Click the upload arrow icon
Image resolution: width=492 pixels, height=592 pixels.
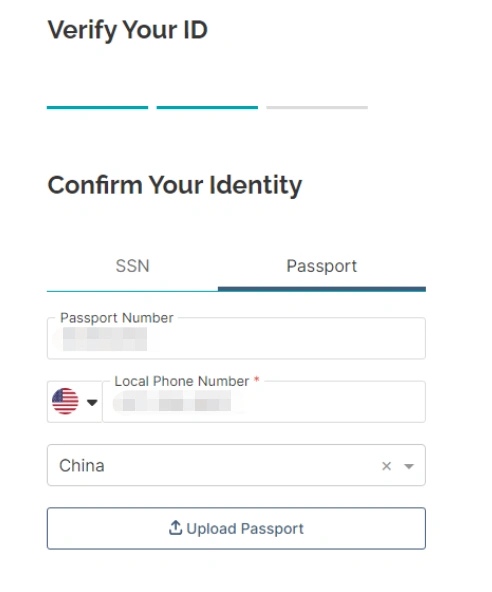click(175, 527)
